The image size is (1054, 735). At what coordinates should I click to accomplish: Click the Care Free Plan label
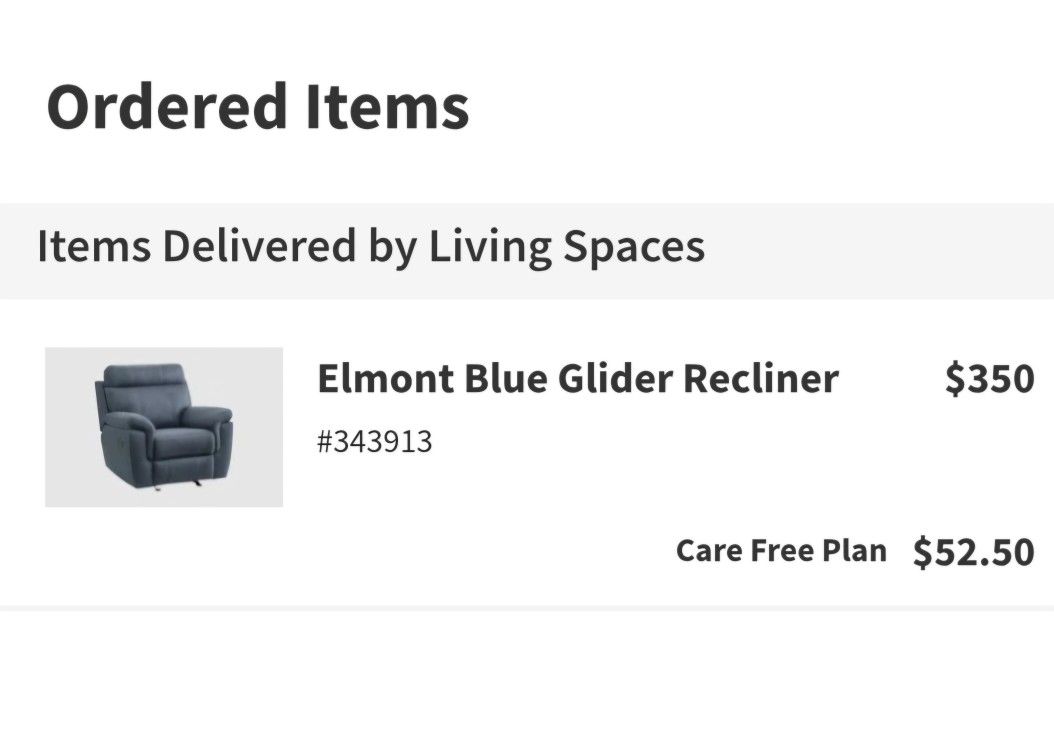click(781, 551)
